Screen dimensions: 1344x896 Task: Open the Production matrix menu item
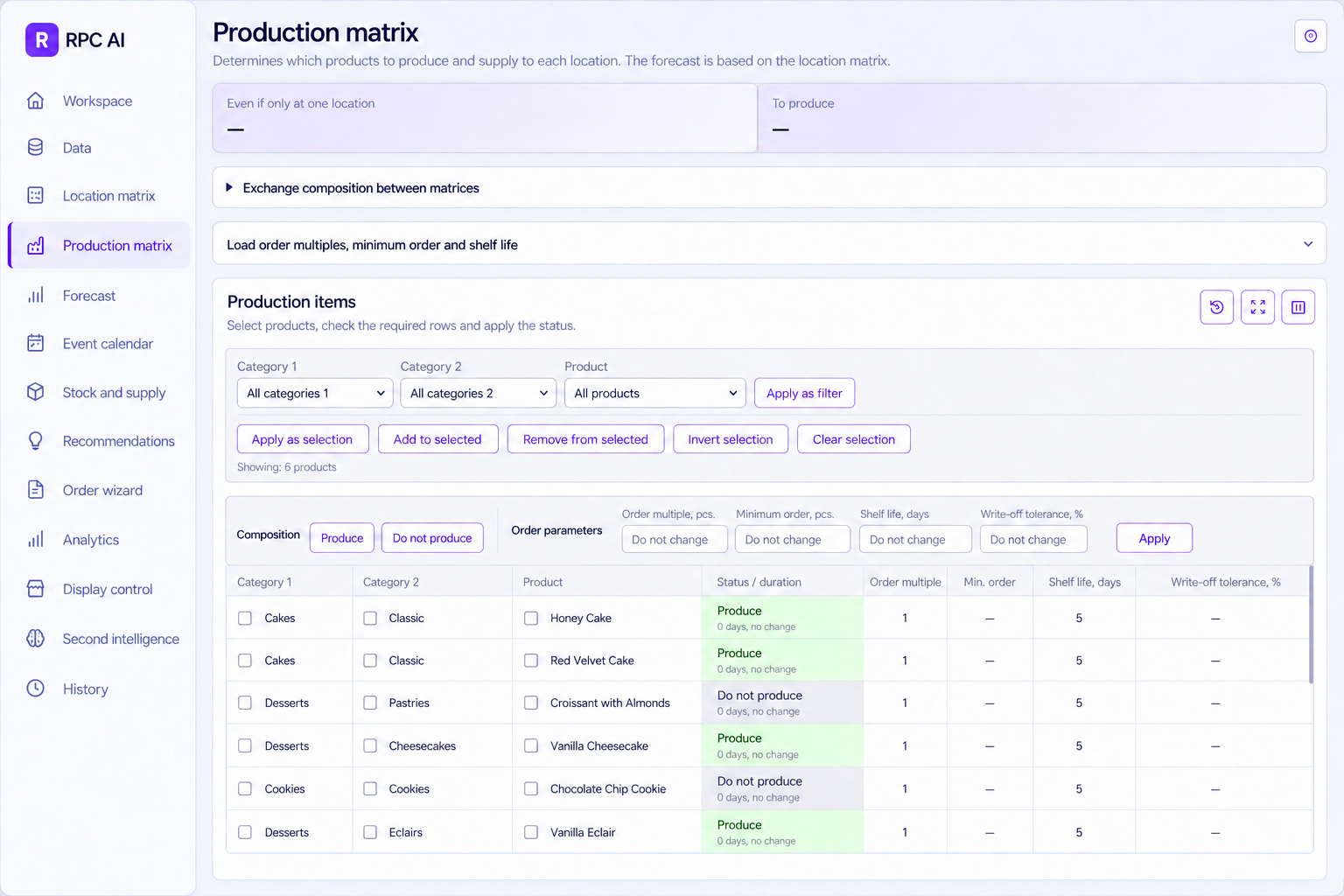[100, 245]
